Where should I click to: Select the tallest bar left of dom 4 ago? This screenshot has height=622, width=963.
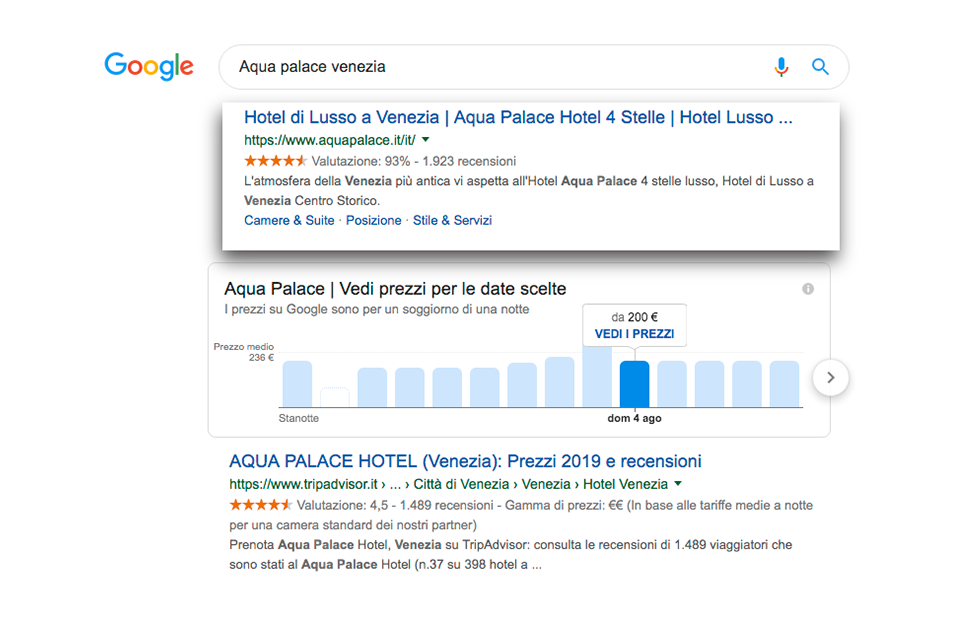[597, 376]
